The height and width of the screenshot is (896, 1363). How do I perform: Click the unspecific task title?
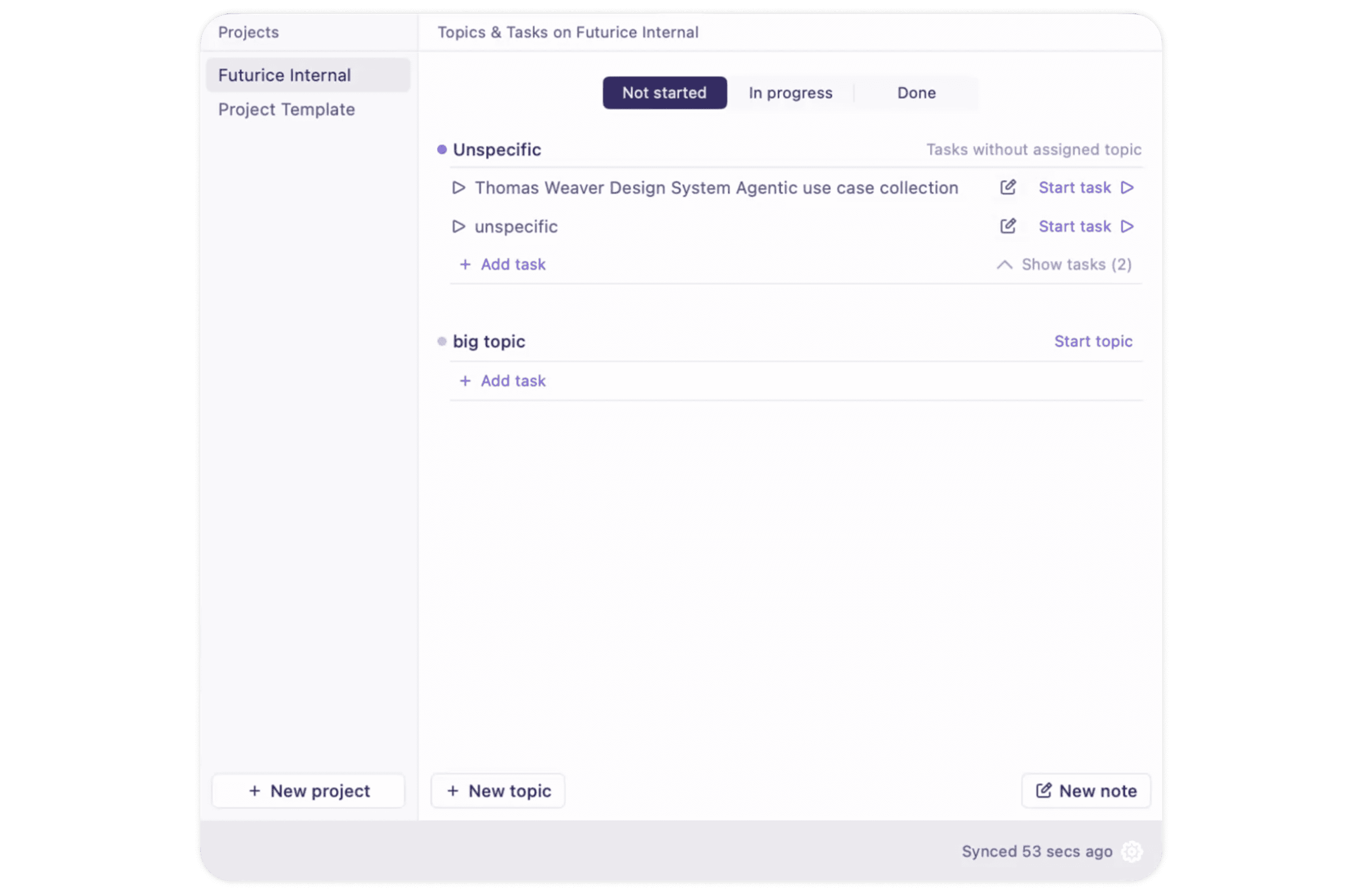tap(516, 227)
